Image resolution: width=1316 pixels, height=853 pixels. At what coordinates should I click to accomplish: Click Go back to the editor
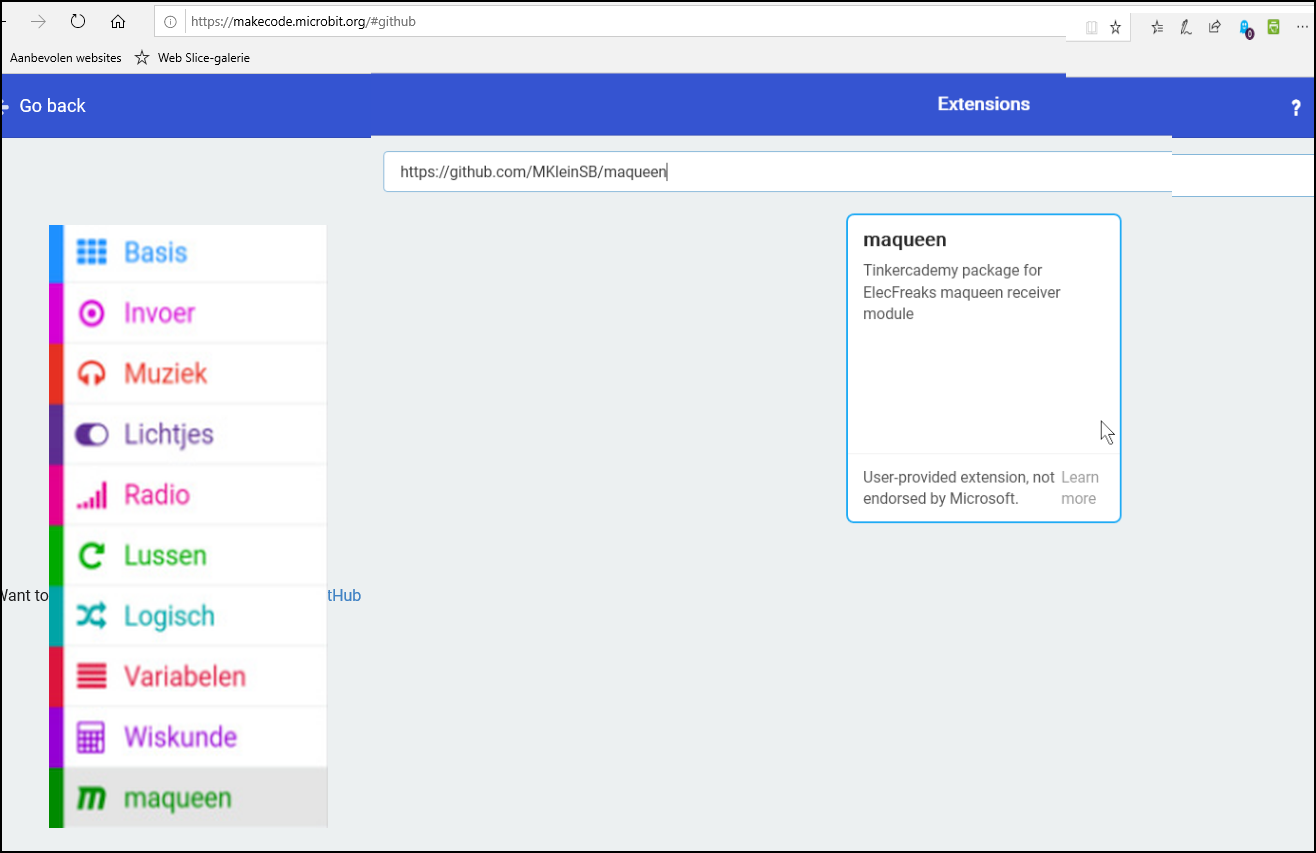point(44,106)
